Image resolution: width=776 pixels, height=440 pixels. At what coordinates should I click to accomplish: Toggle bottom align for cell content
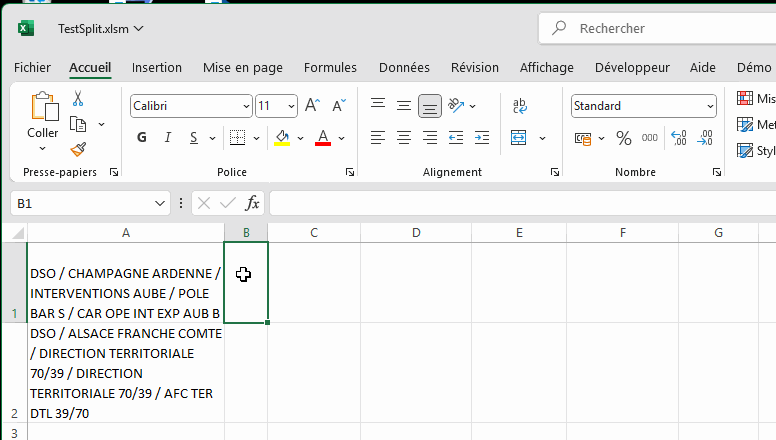430,106
